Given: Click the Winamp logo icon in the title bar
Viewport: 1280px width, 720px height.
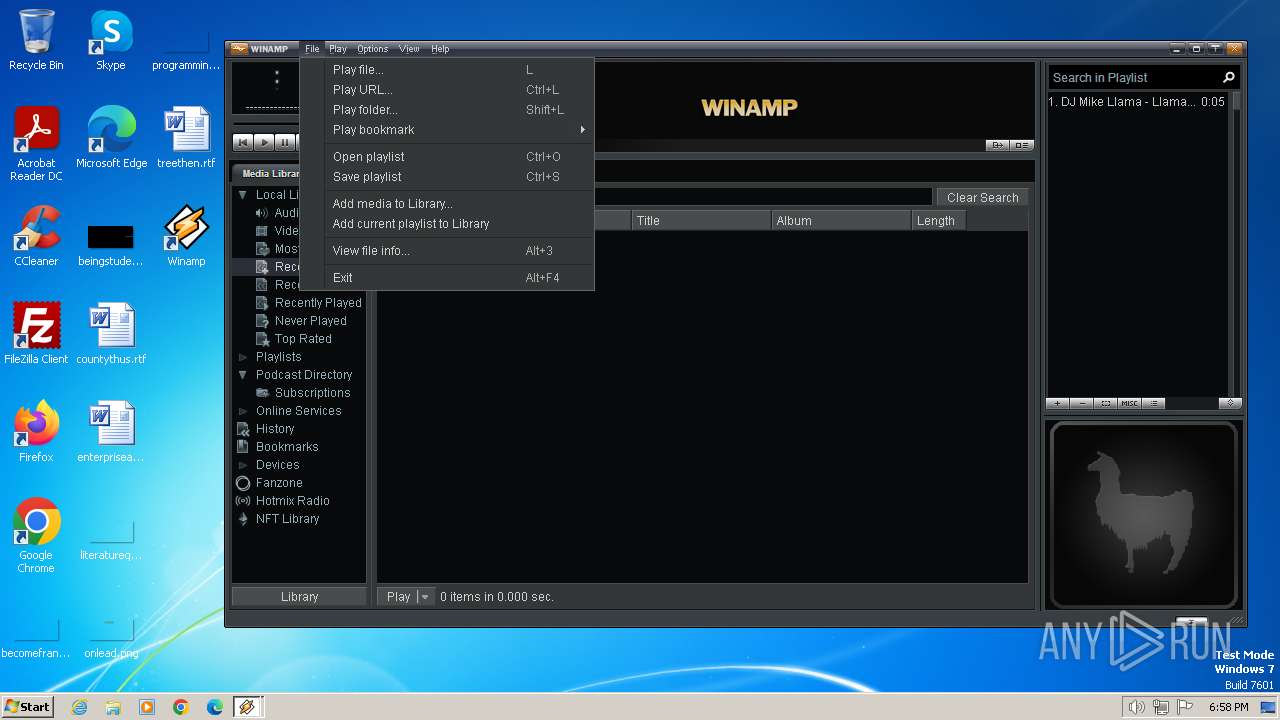Looking at the screenshot, I should 240,48.
